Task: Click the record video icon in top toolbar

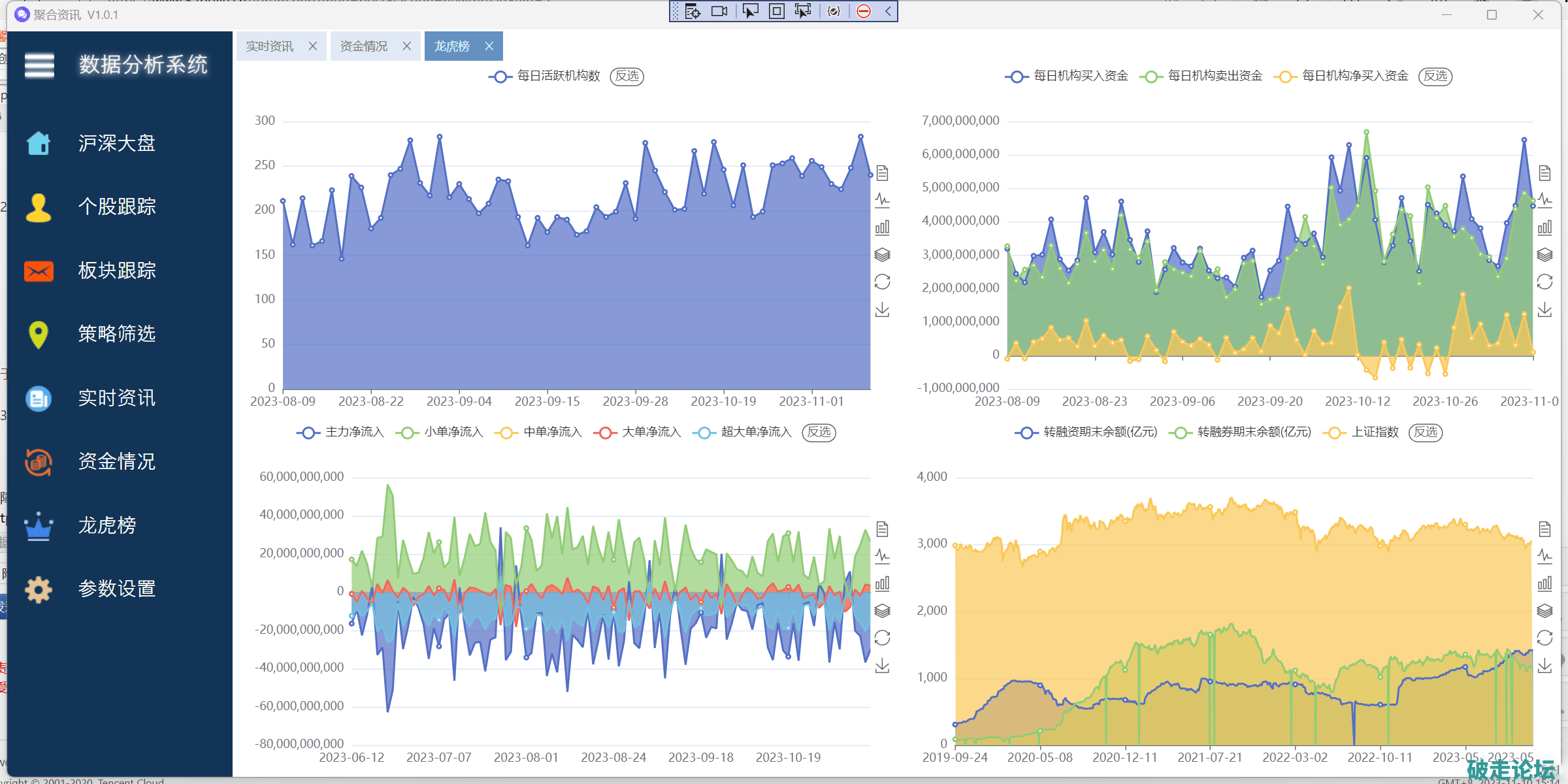Action: coord(719,11)
